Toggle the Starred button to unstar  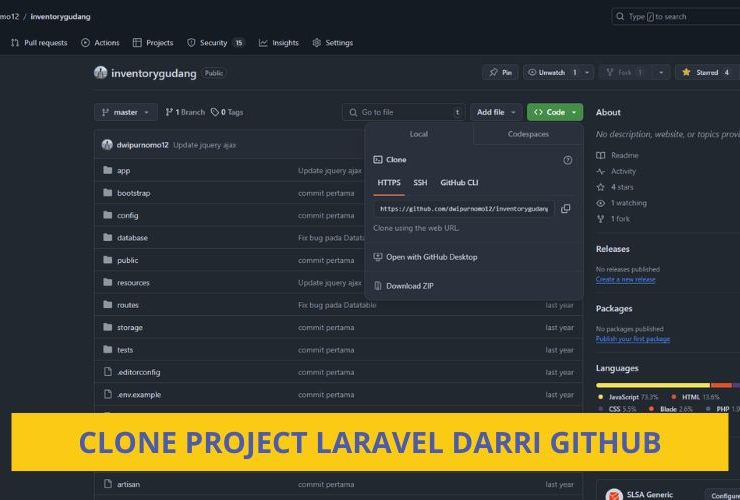coord(707,72)
